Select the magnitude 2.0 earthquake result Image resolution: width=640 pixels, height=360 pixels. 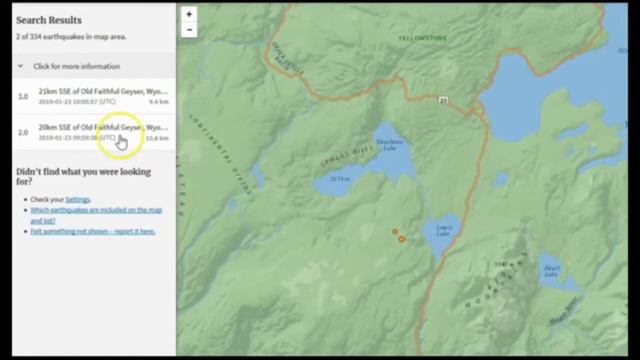pos(94,132)
